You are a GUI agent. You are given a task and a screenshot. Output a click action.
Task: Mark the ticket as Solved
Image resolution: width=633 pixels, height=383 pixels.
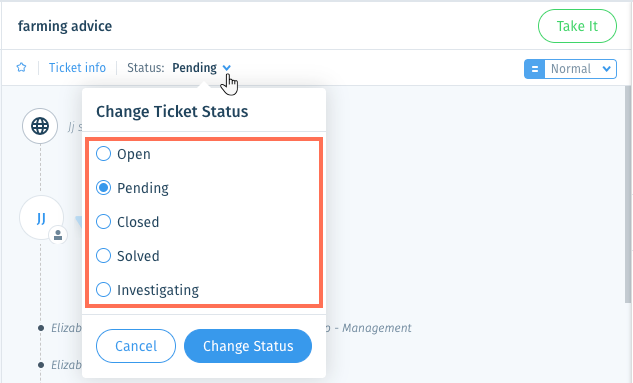pyautogui.click(x=103, y=255)
